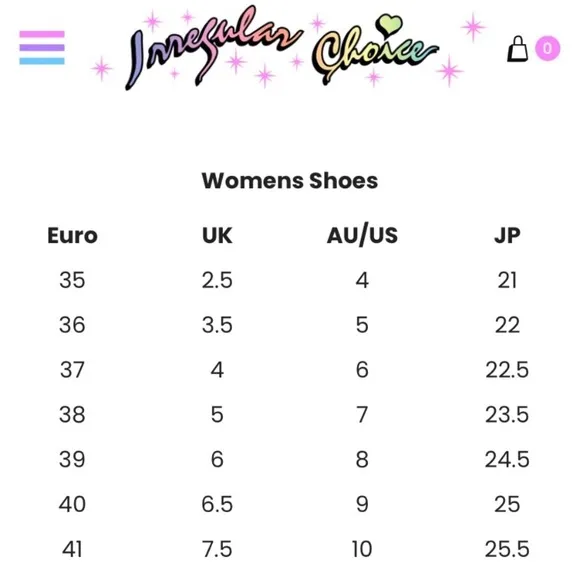
Task: Select the UK column header
Action: click(217, 235)
